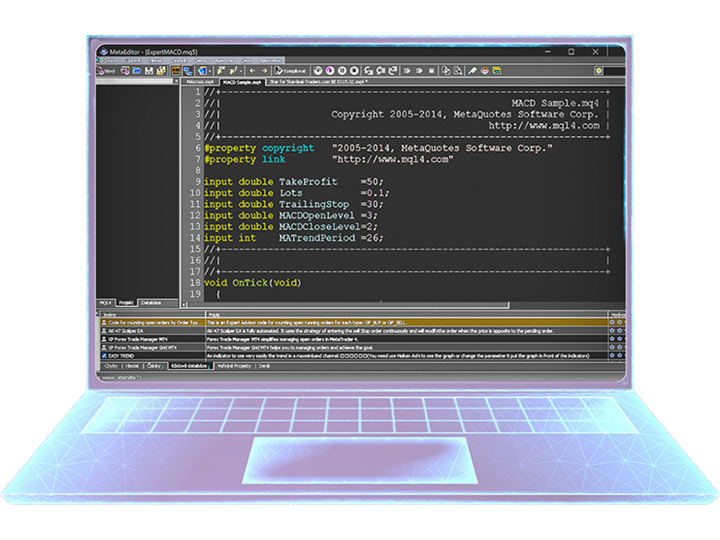
Task: Open the Hledat tab in Toolbox
Action: [132, 366]
